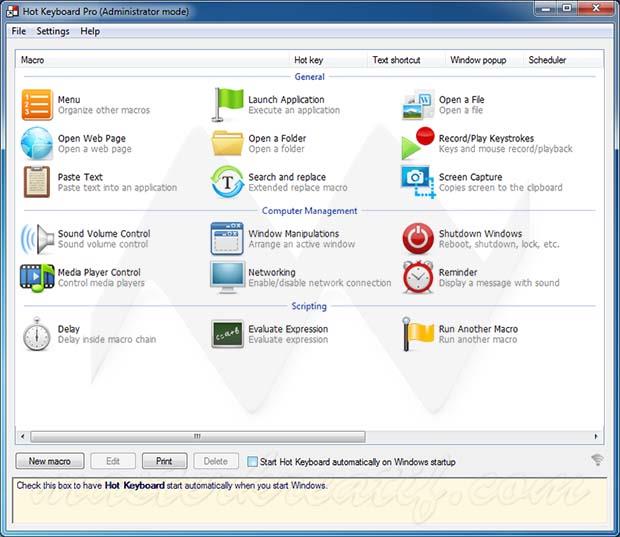620x537 pixels.
Task: Click the Window popup column header
Action: (x=484, y=60)
